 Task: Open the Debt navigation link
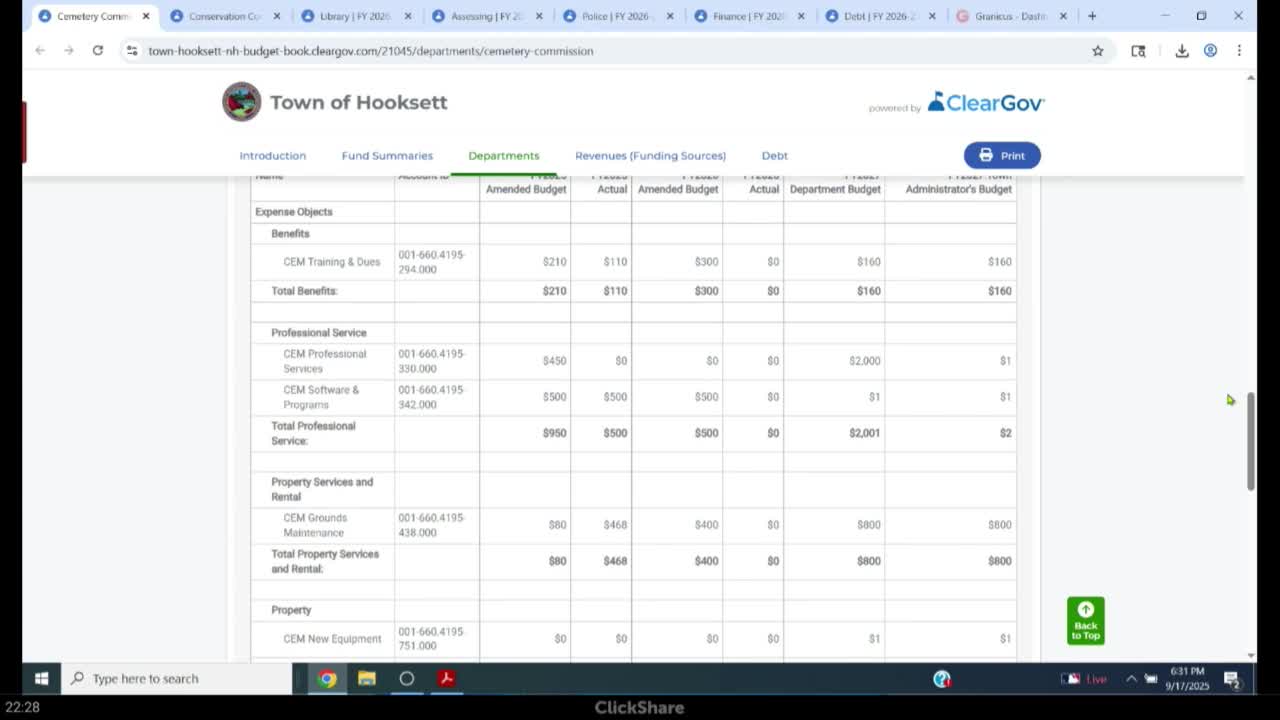point(774,155)
